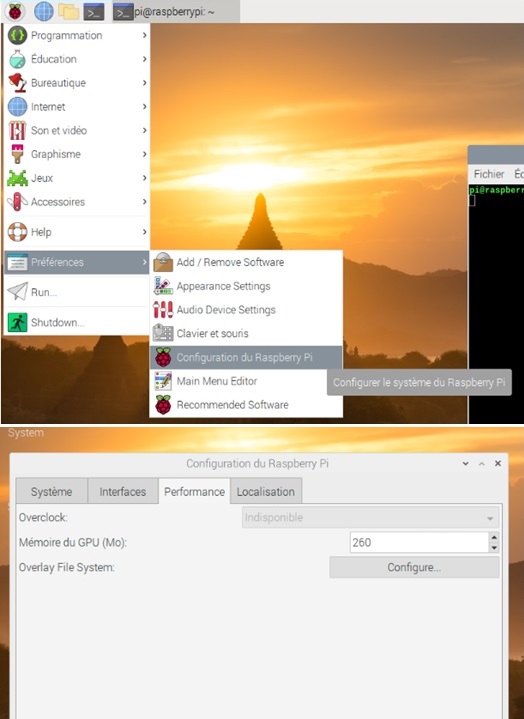
Task: Click the Main Menu Editor notepad icon
Action: coord(163,381)
